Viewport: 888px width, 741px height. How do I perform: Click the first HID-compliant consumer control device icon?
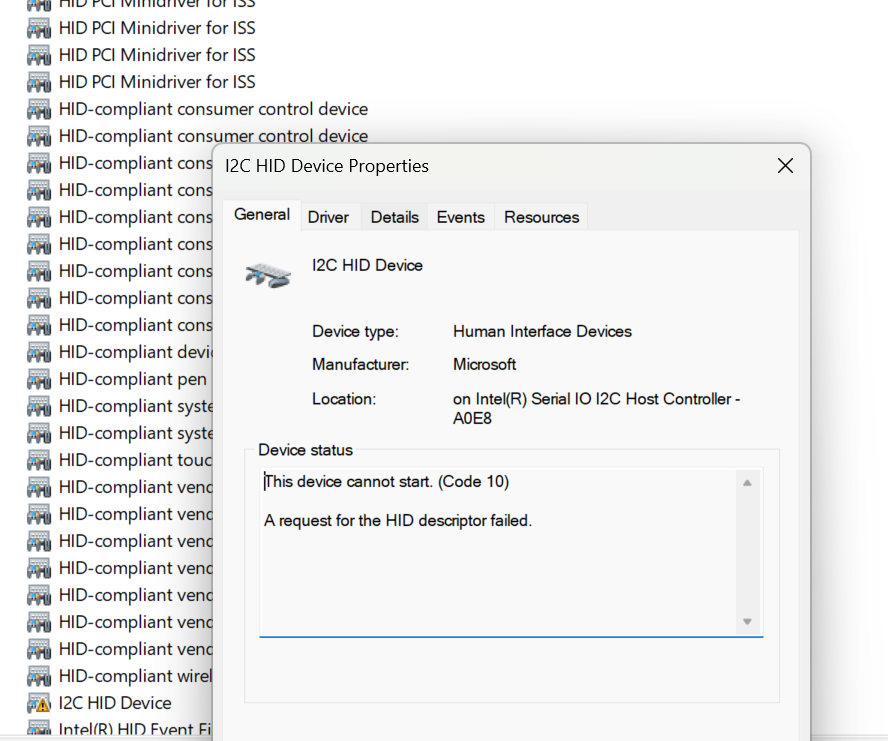tap(39, 109)
